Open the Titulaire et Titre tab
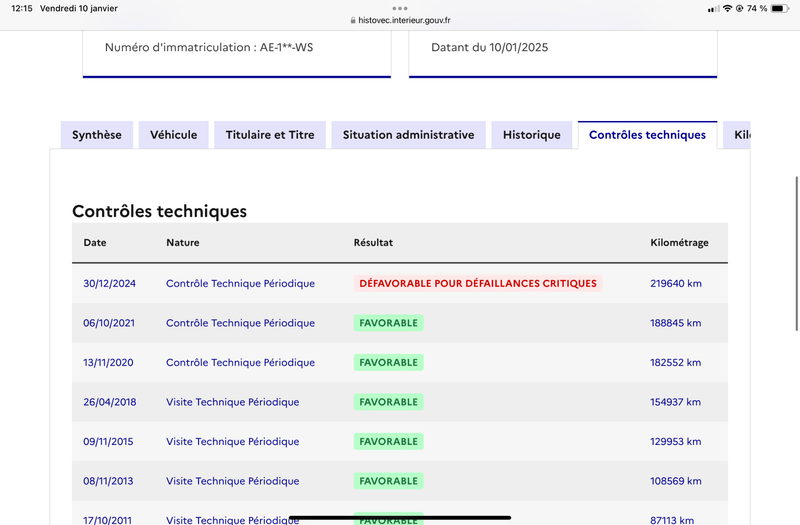Image resolution: width=800 pixels, height=525 pixels. [270, 135]
